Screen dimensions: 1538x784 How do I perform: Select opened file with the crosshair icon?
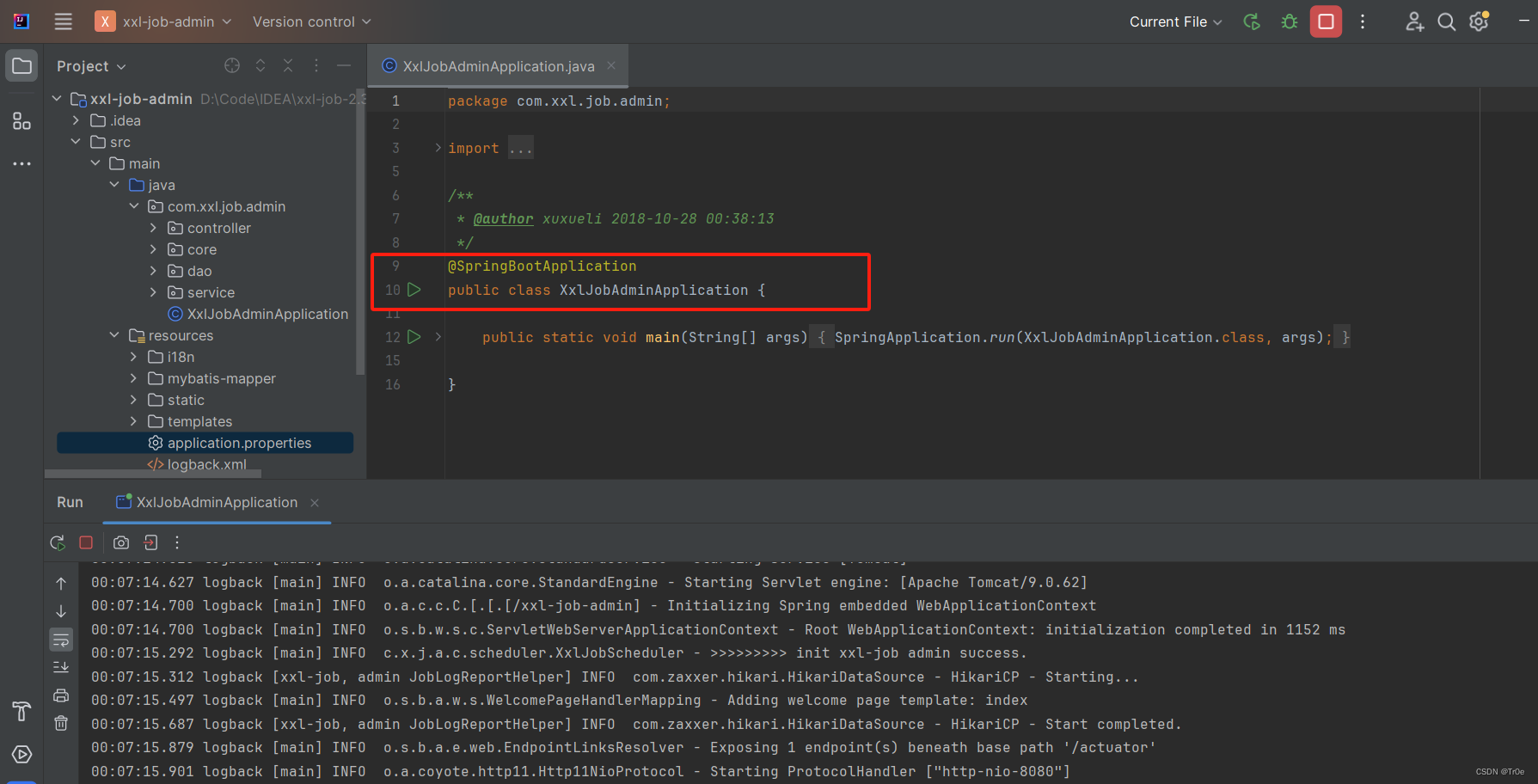click(x=232, y=65)
